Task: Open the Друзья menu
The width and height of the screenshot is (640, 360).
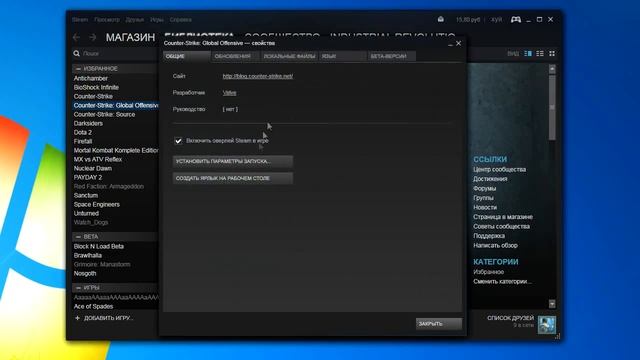Action: pos(135,20)
